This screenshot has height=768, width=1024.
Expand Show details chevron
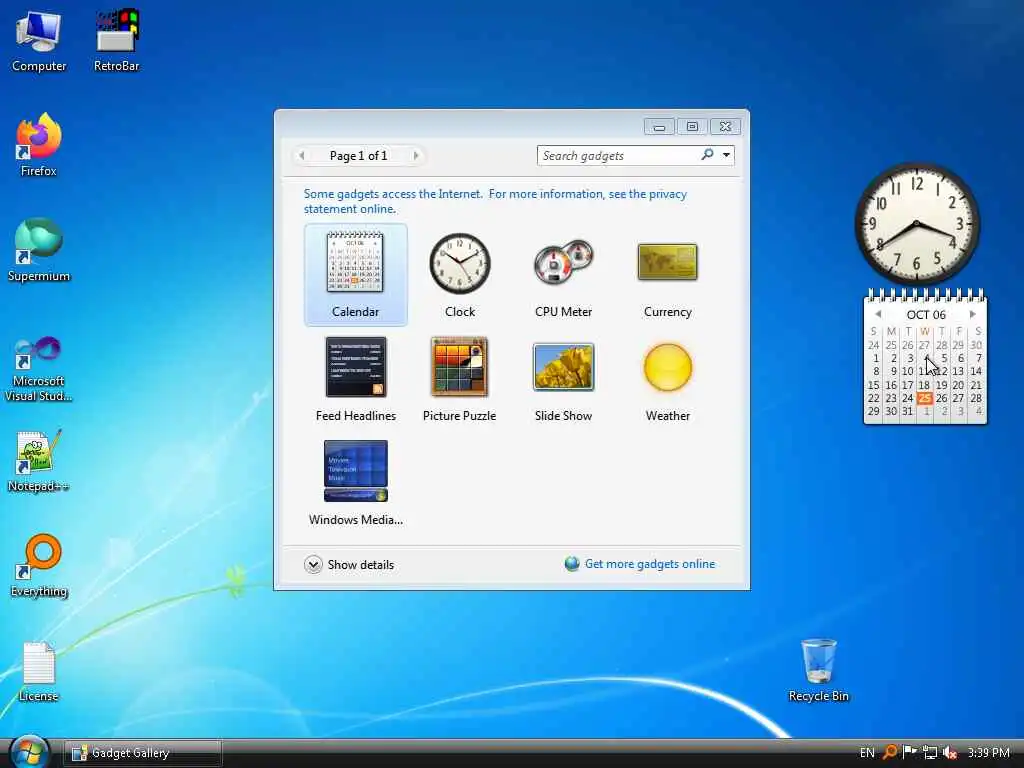pyautogui.click(x=313, y=564)
